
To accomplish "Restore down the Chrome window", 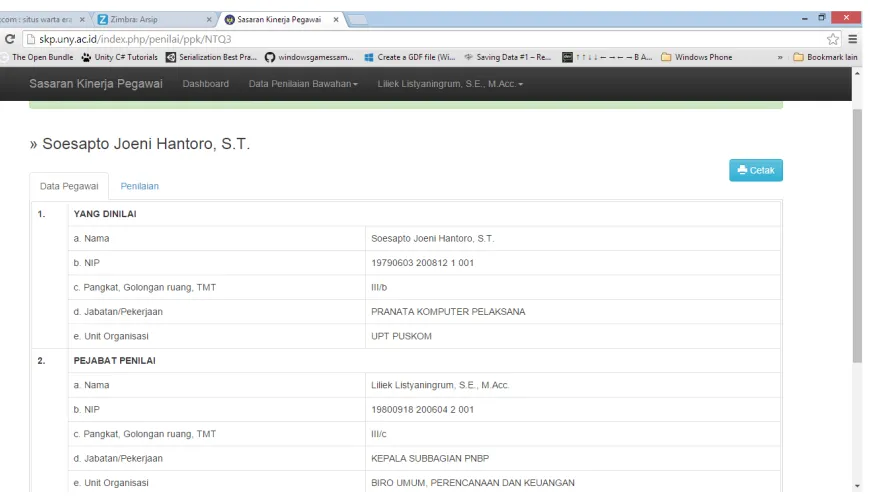I will coord(822,18).
